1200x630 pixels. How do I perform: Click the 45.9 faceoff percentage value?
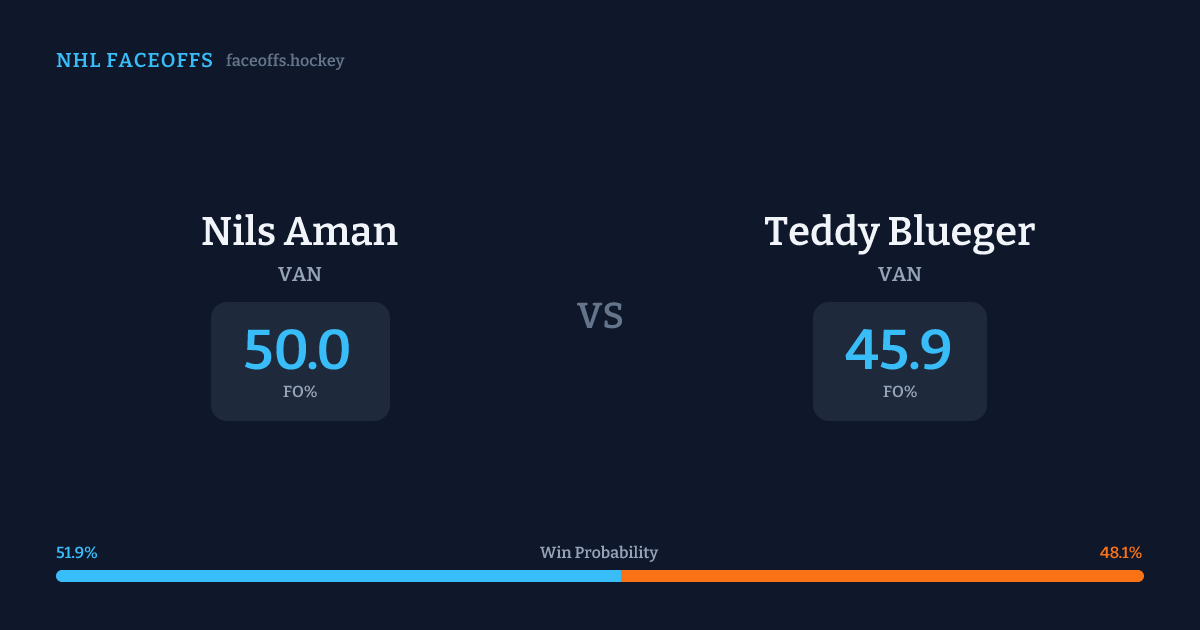click(898, 350)
